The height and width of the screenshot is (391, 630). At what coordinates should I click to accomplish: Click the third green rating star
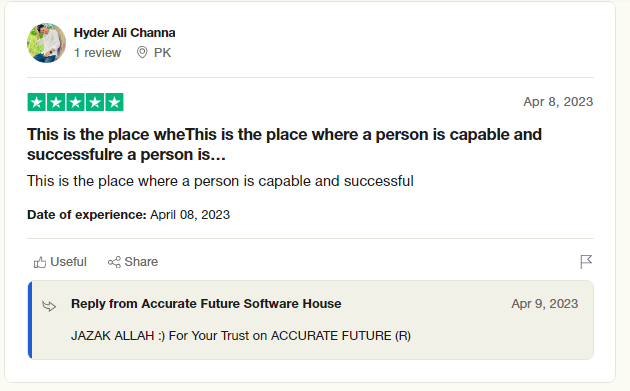pyautogui.click(x=76, y=102)
